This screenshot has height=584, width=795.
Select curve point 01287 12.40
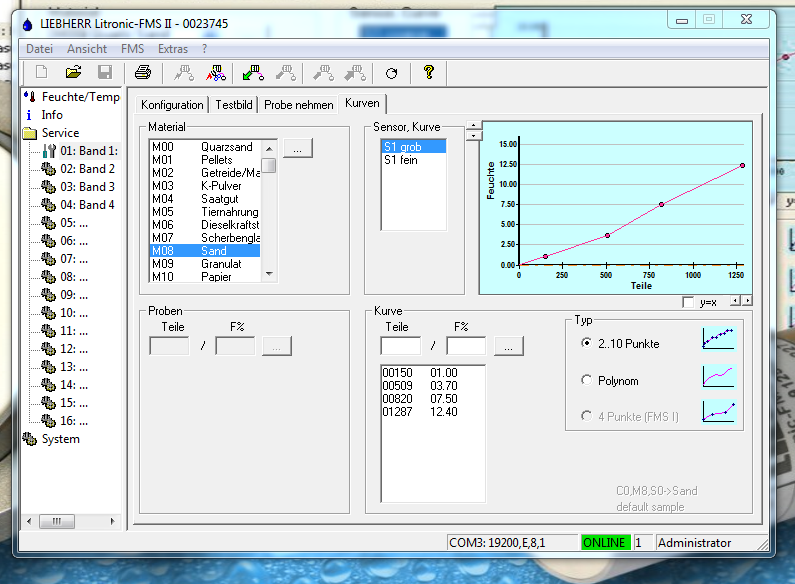pyautogui.click(x=432, y=412)
